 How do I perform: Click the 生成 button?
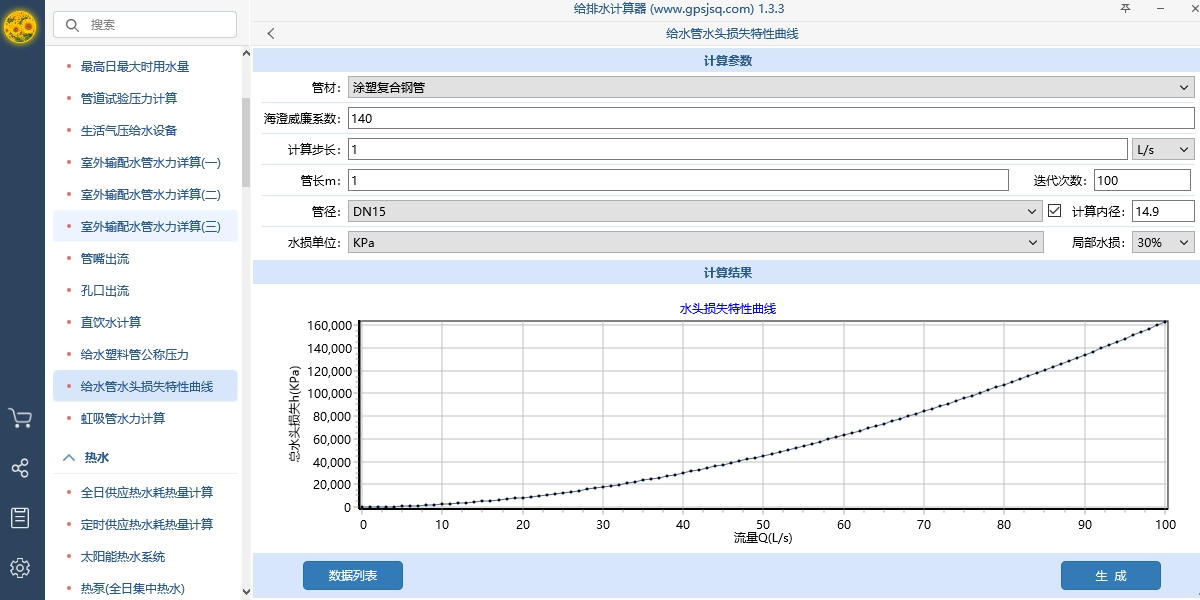tap(1110, 575)
